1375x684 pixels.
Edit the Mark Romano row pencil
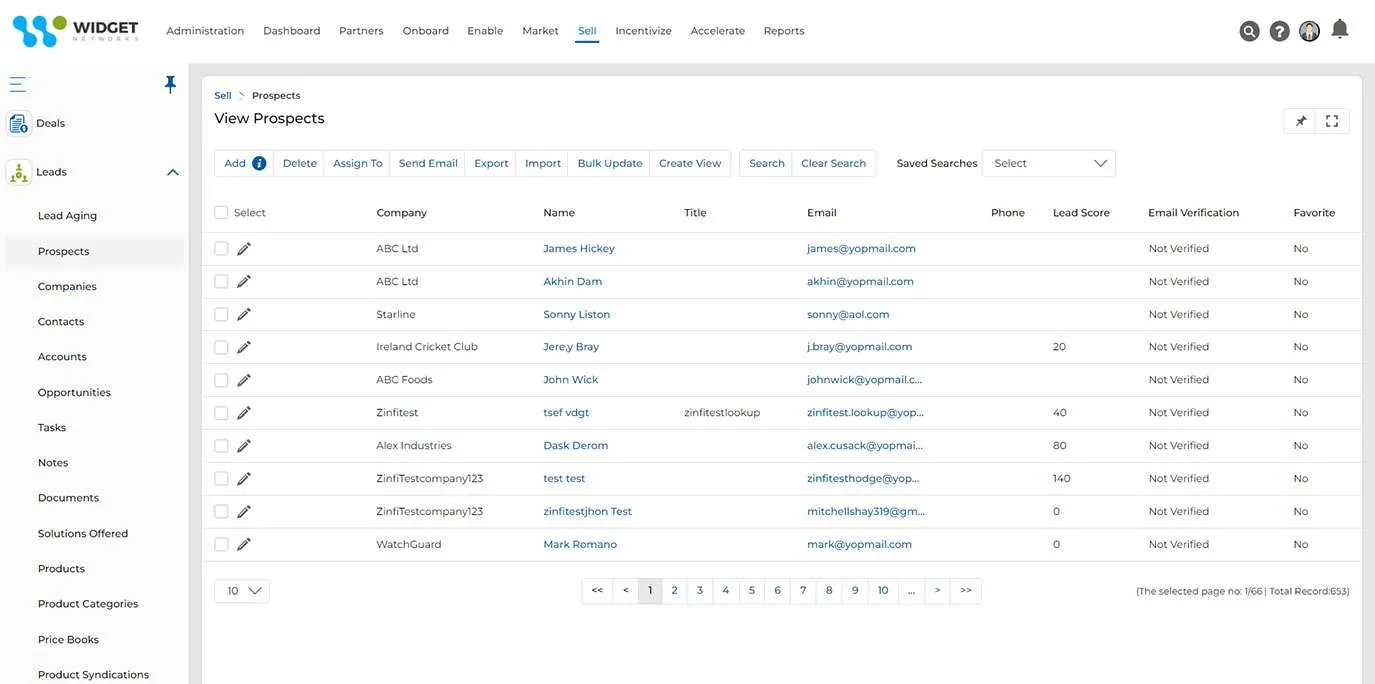click(244, 544)
